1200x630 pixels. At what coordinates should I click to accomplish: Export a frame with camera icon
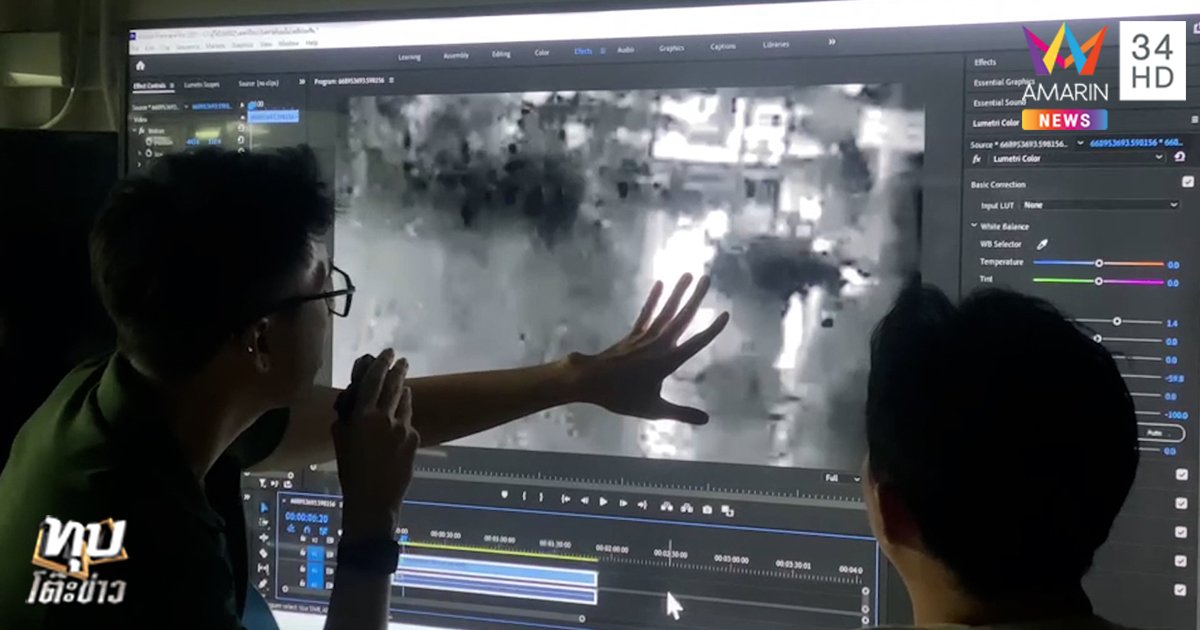tap(707, 508)
